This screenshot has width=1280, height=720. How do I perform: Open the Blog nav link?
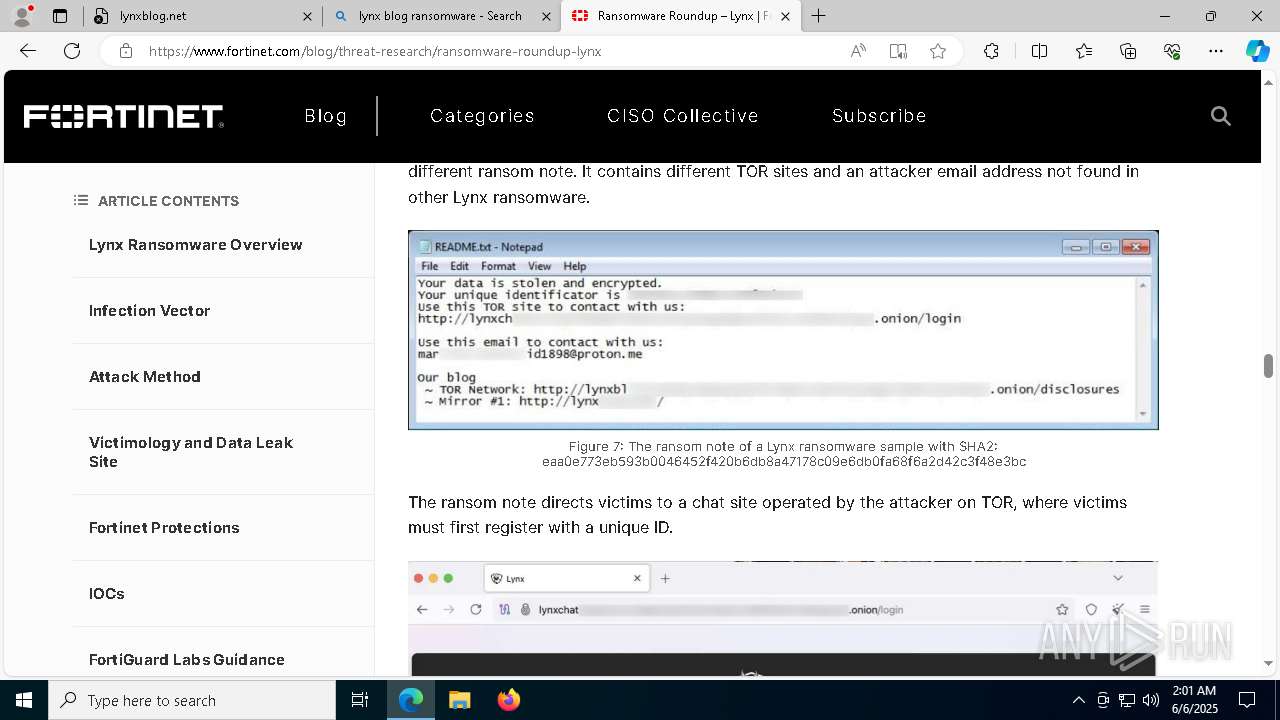[326, 116]
